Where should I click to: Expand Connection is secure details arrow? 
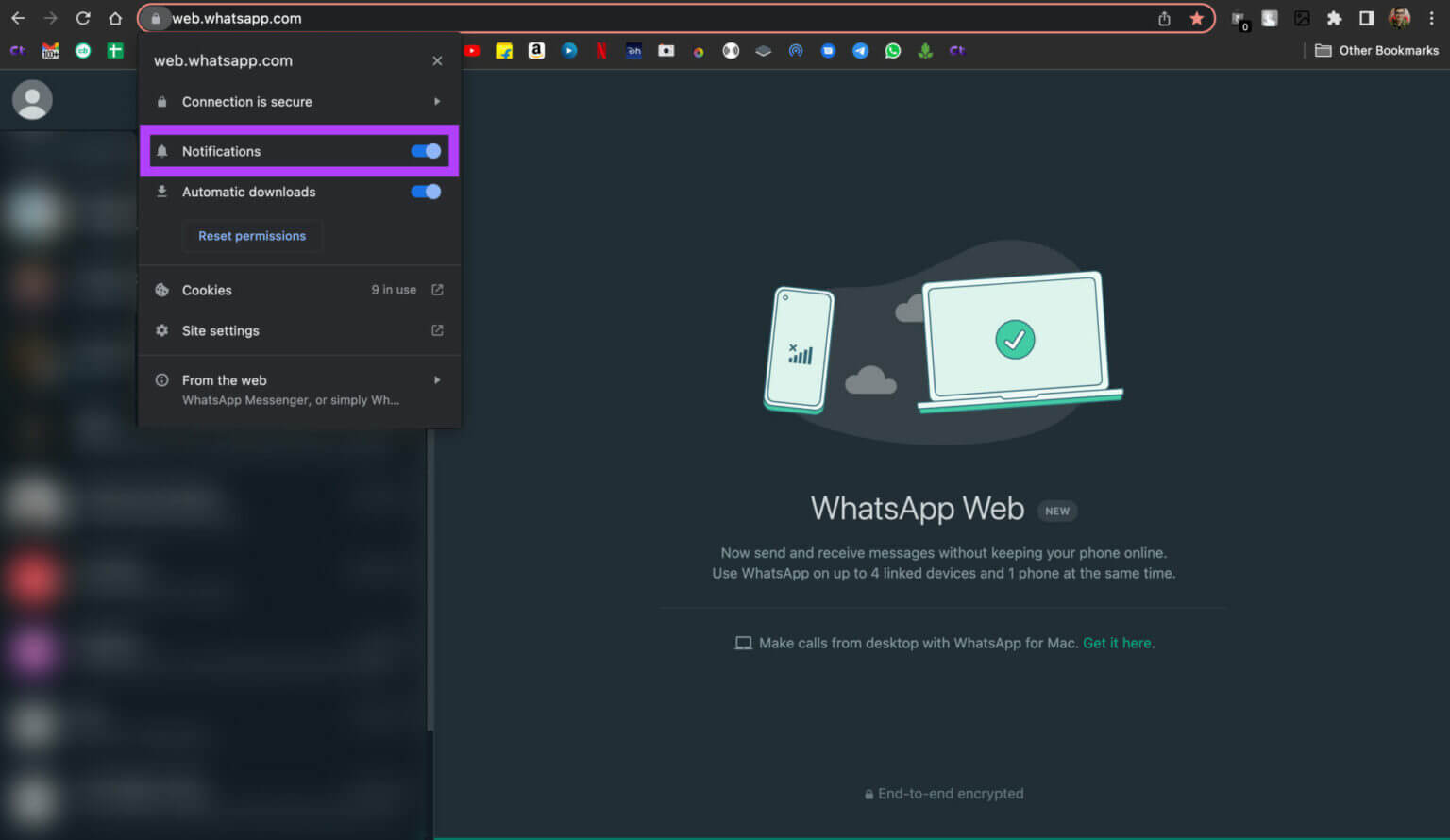click(437, 101)
